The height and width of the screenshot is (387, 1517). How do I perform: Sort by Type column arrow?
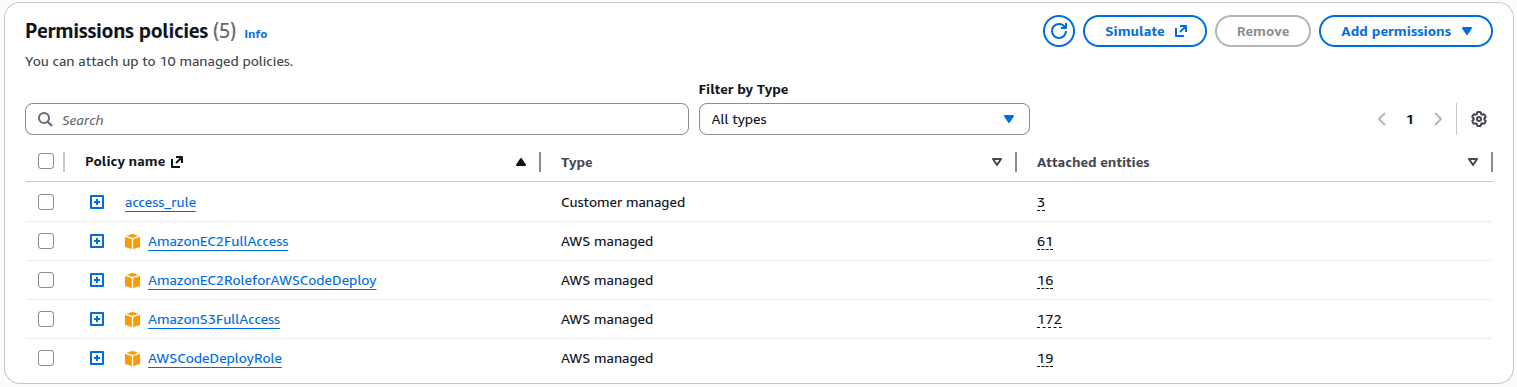(996, 162)
